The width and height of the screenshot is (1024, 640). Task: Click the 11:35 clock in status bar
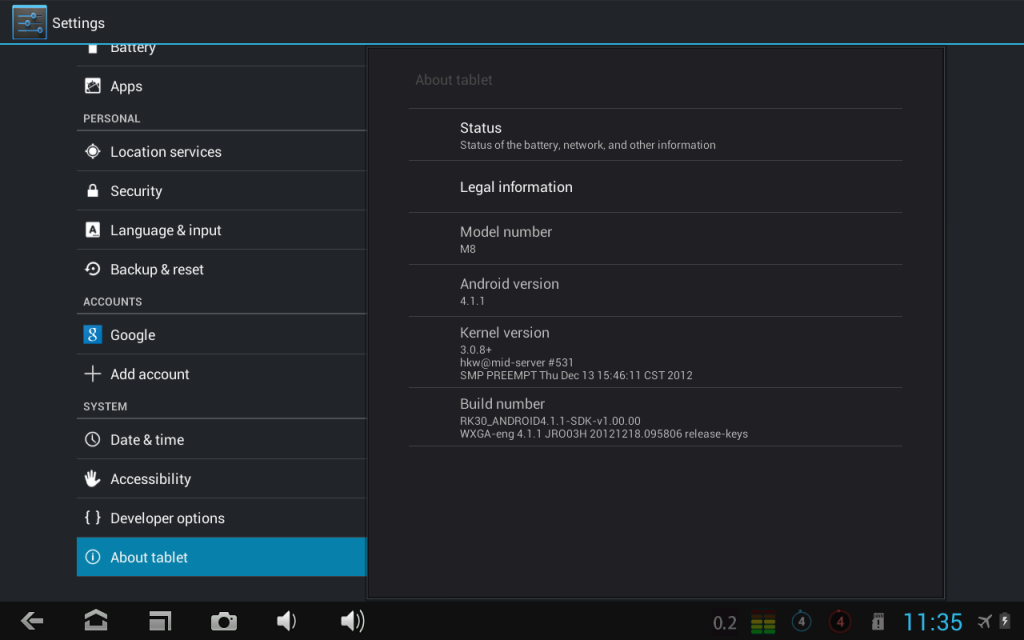pyautogui.click(x=933, y=622)
